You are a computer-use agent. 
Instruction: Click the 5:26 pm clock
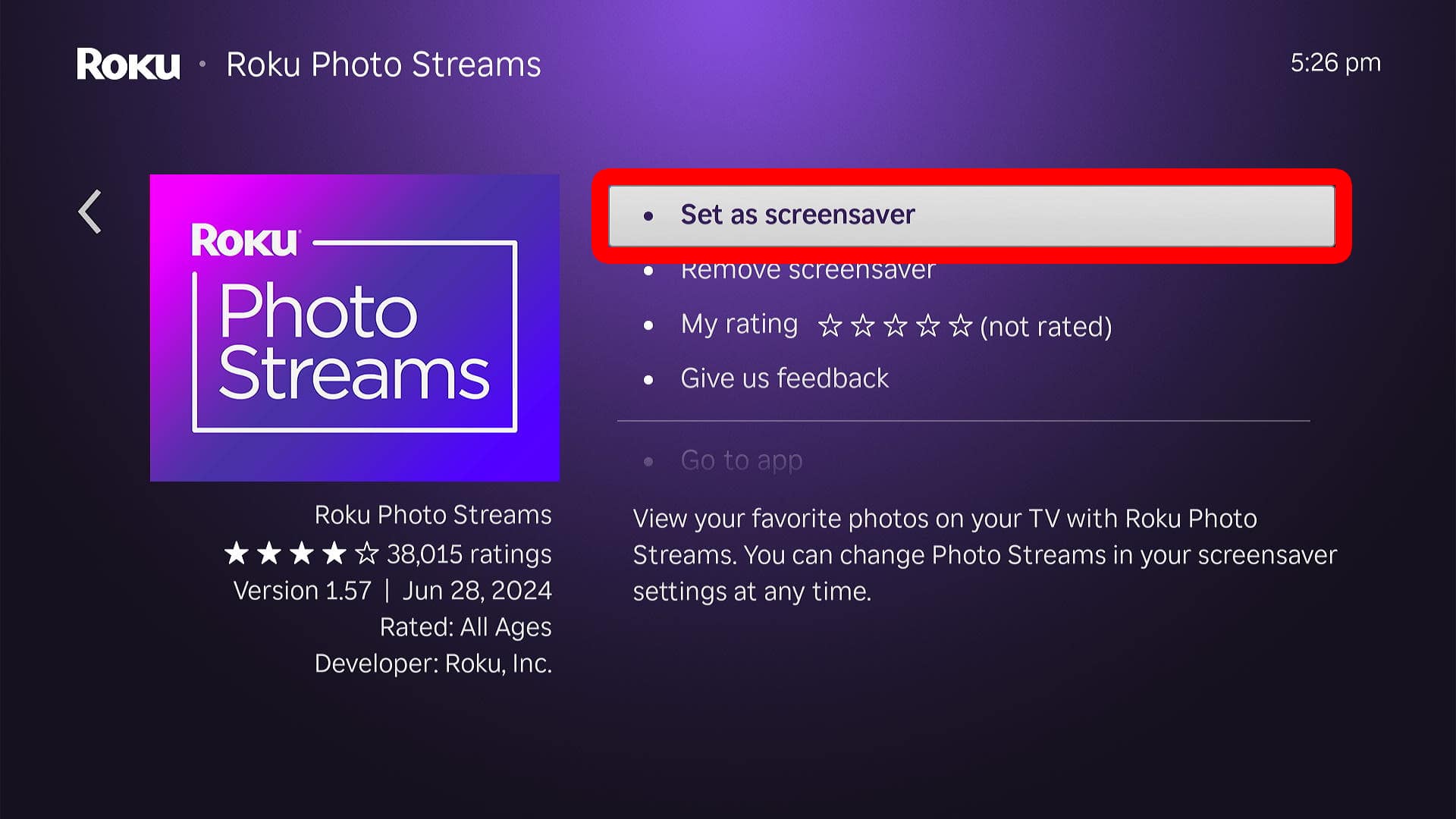1335,63
